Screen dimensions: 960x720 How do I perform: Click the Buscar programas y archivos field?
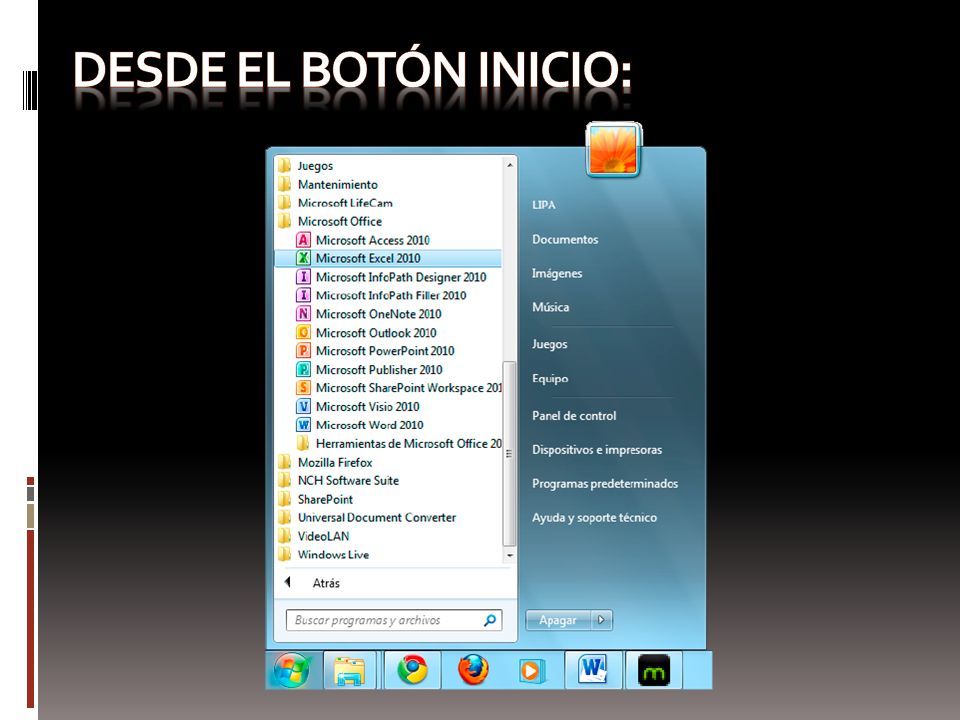point(394,620)
